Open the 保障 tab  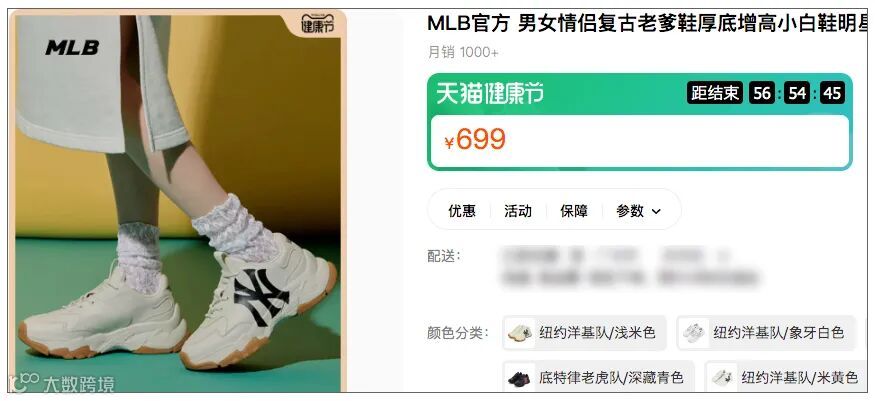(574, 211)
